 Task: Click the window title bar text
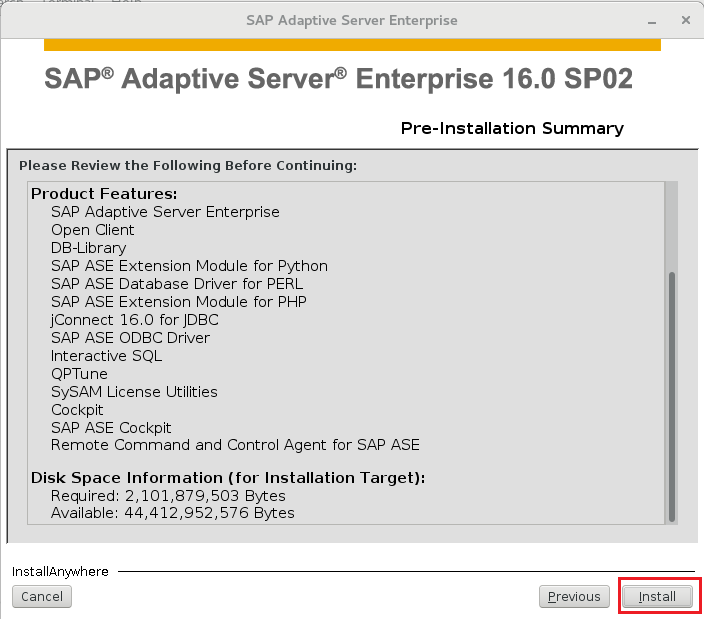click(x=352, y=20)
